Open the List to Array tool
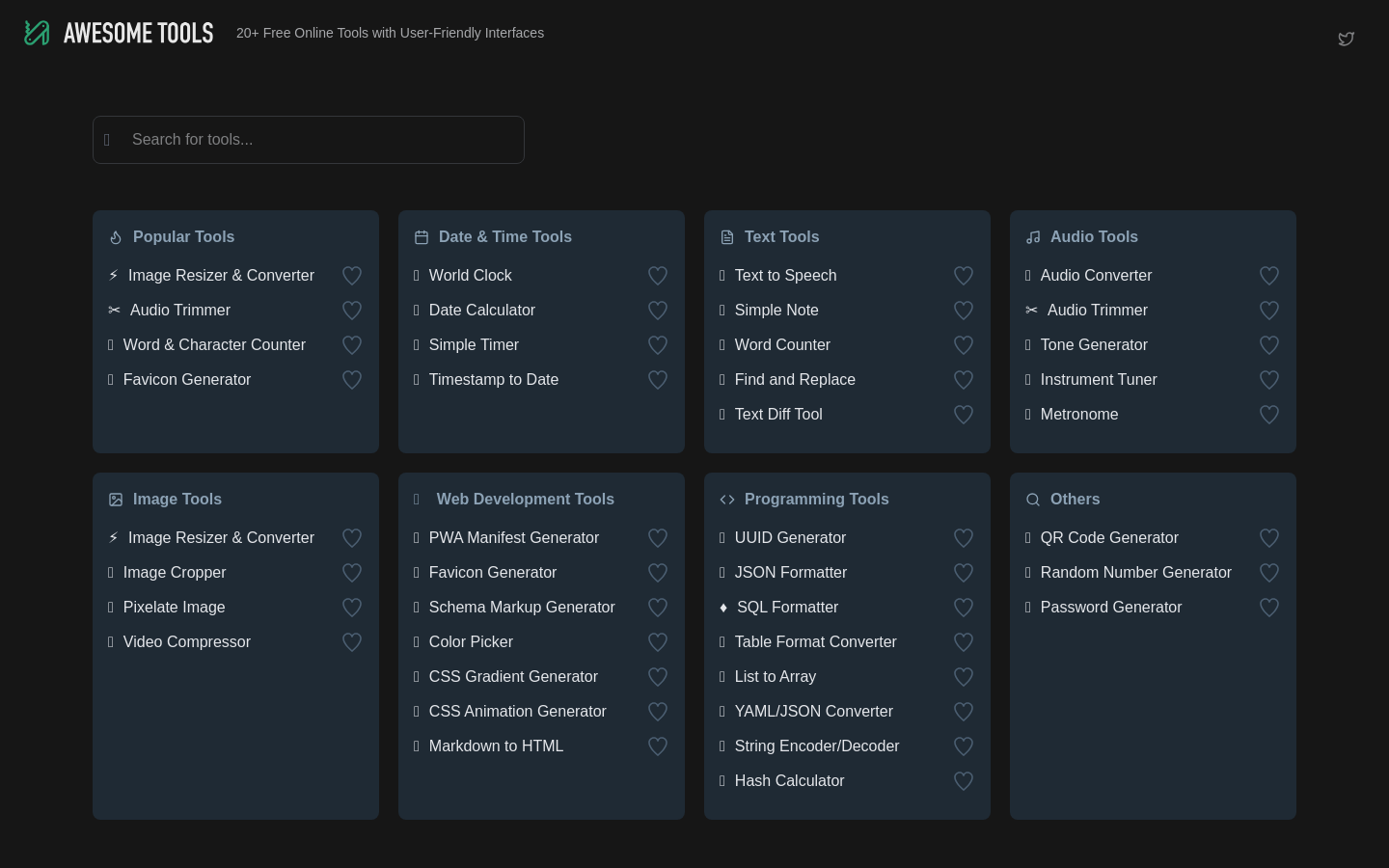 point(776,677)
